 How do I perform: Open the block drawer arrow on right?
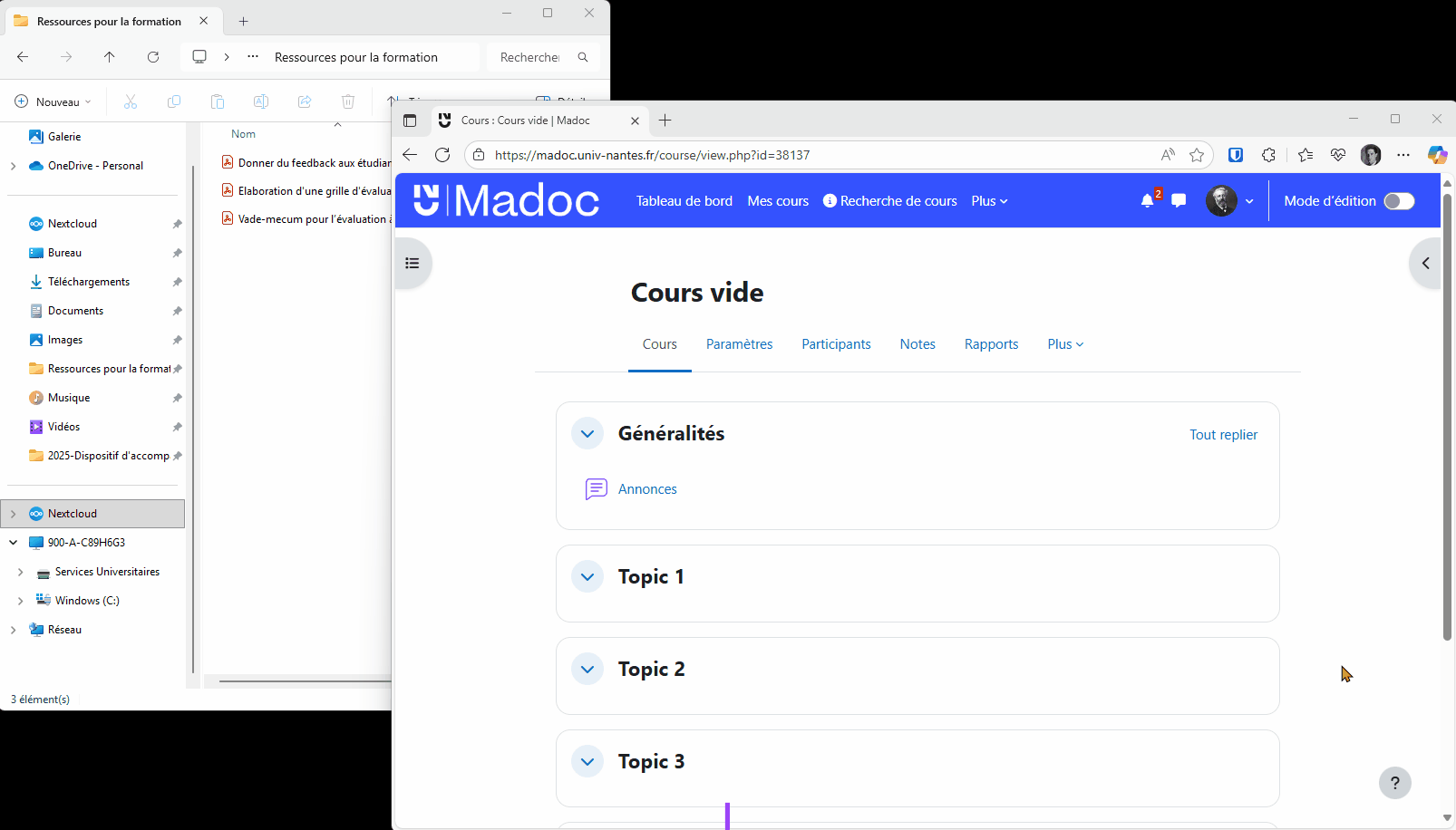1425,264
